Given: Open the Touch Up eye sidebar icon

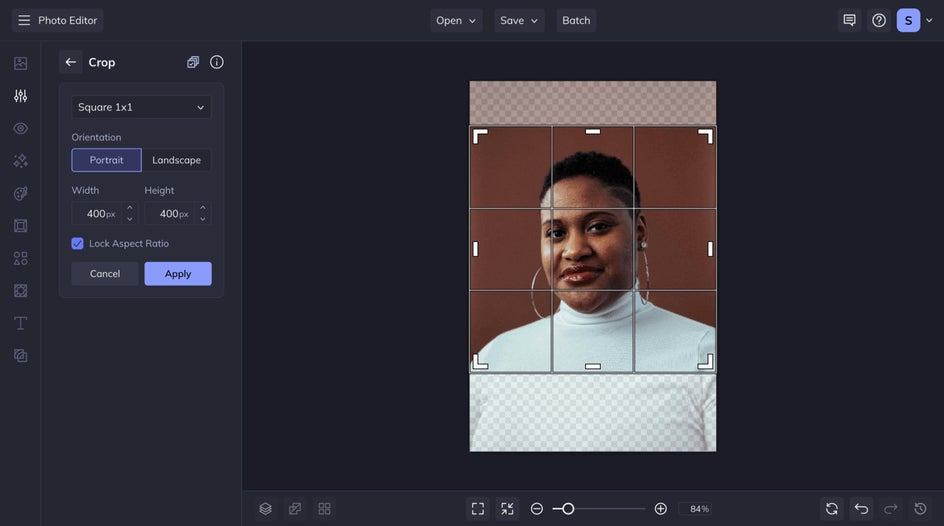Looking at the screenshot, I should 20,128.
